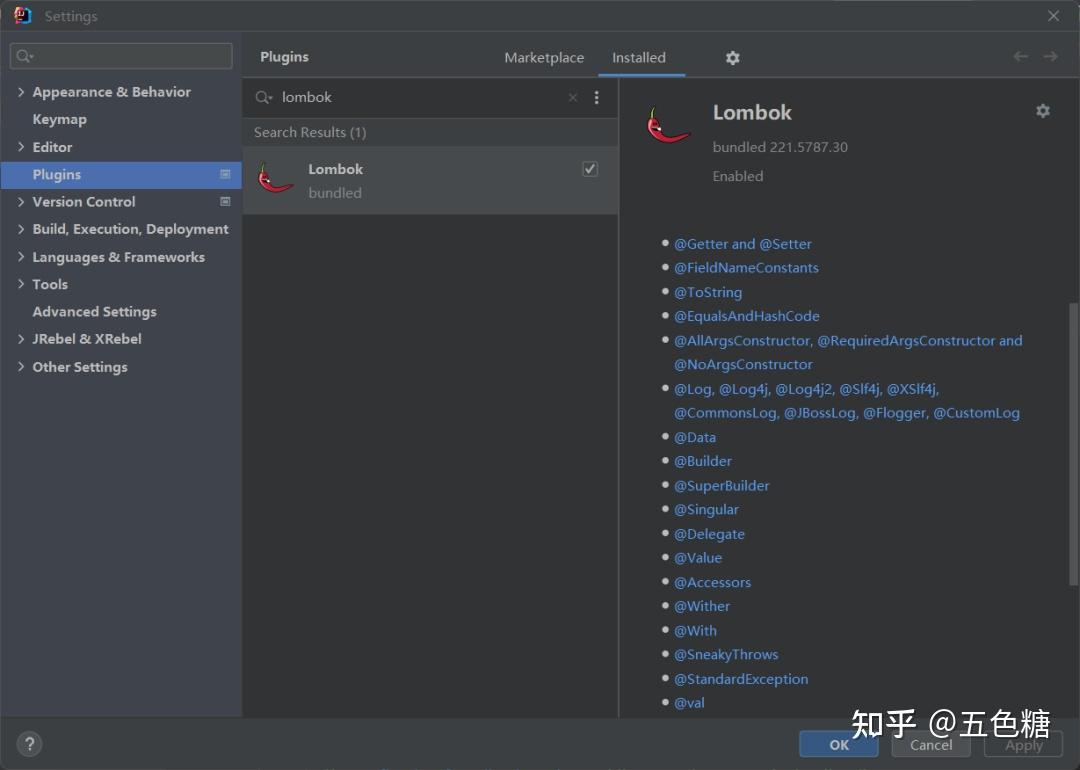Open the plugins gear options menu
The width and height of the screenshot is (1080, 770).
[x=732, y=58]
